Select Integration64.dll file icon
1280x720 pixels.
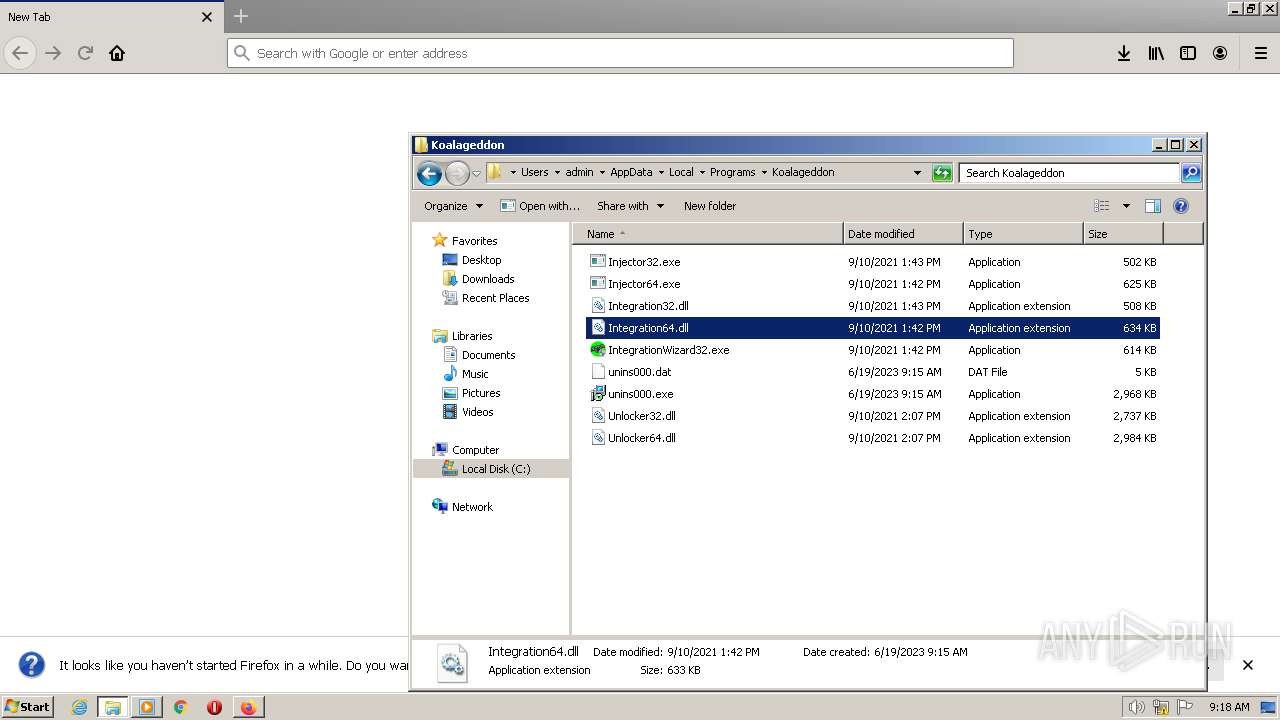click(x=598, y=328)
